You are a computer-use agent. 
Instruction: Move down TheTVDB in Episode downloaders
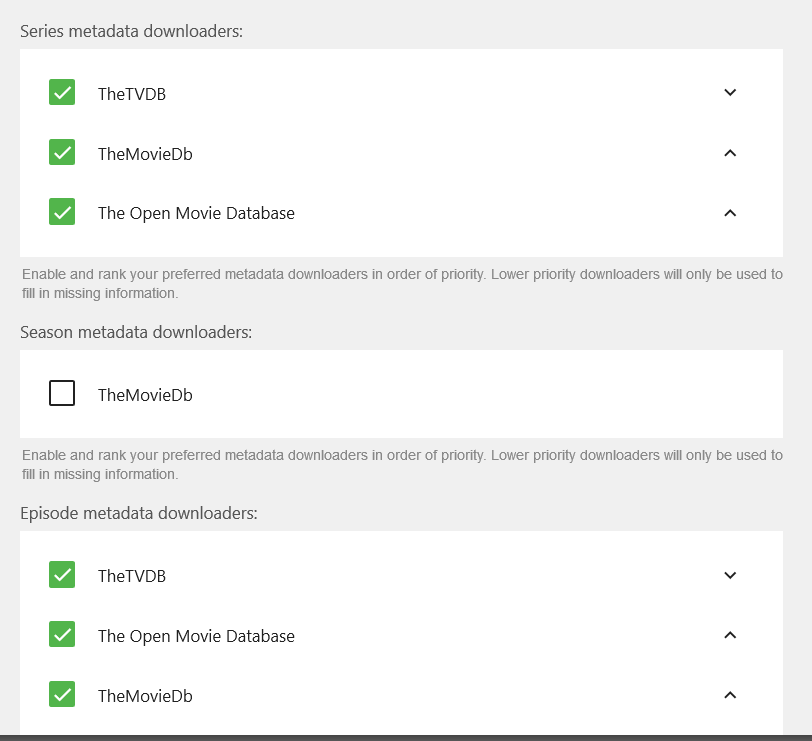pos(730,576)
